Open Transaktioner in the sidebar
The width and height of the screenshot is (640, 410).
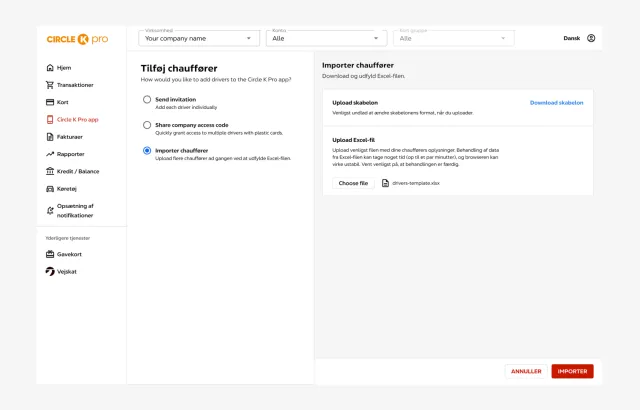click(75, 85)
